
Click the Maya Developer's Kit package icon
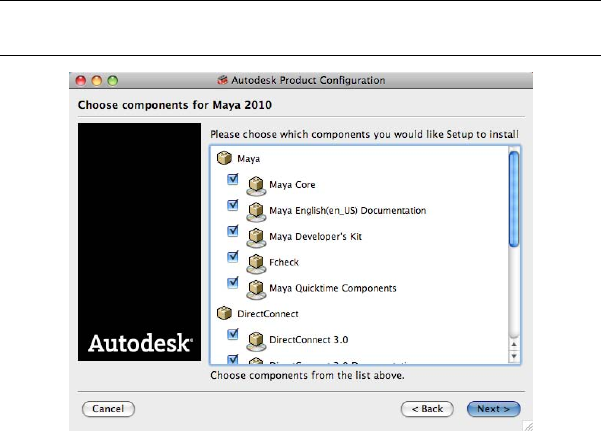click(256, 237)
